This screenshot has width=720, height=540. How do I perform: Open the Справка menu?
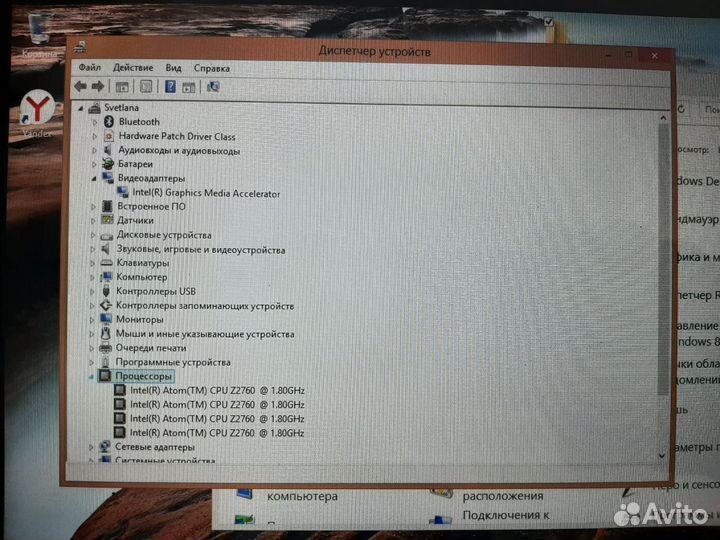212,68
